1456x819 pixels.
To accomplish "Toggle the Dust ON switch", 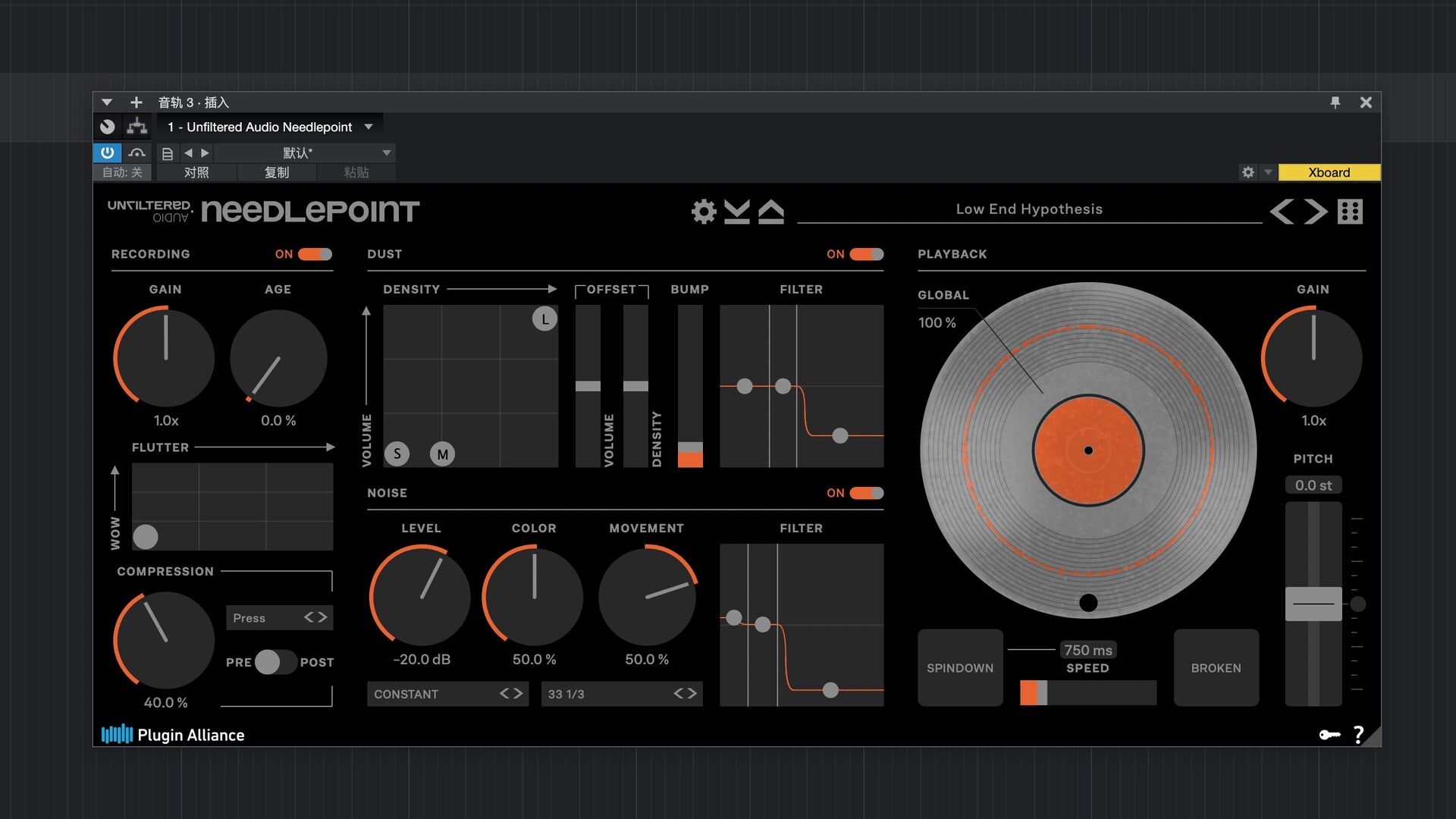I will 867,254.
